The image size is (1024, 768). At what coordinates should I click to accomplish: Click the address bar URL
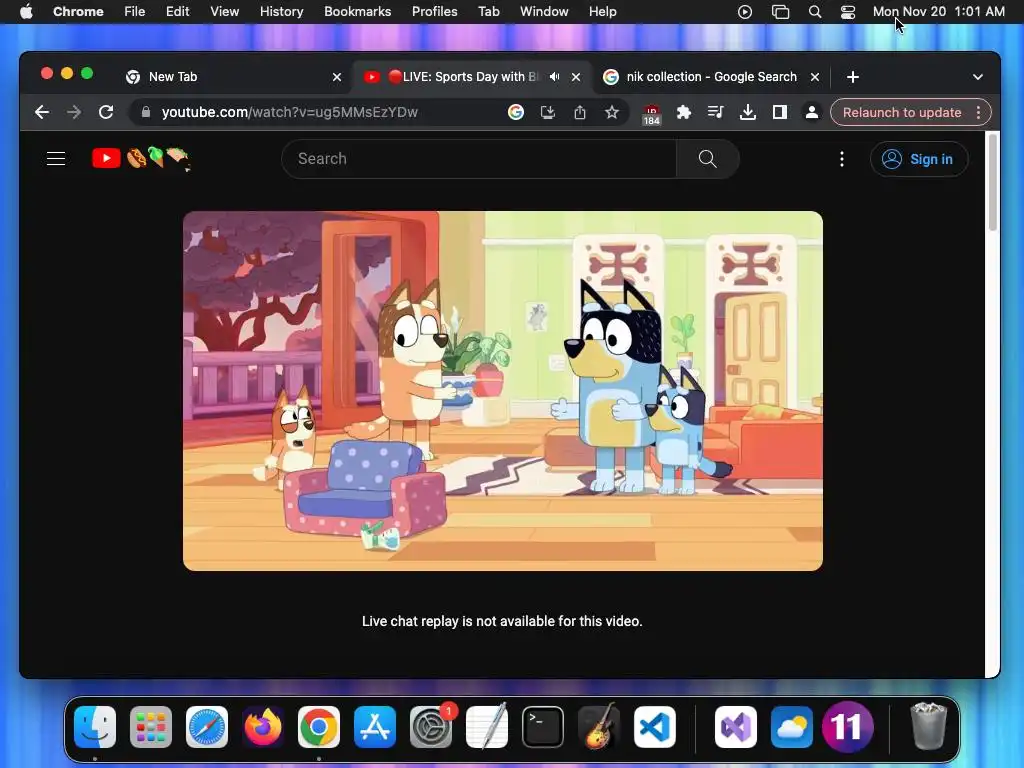point(289,112)
